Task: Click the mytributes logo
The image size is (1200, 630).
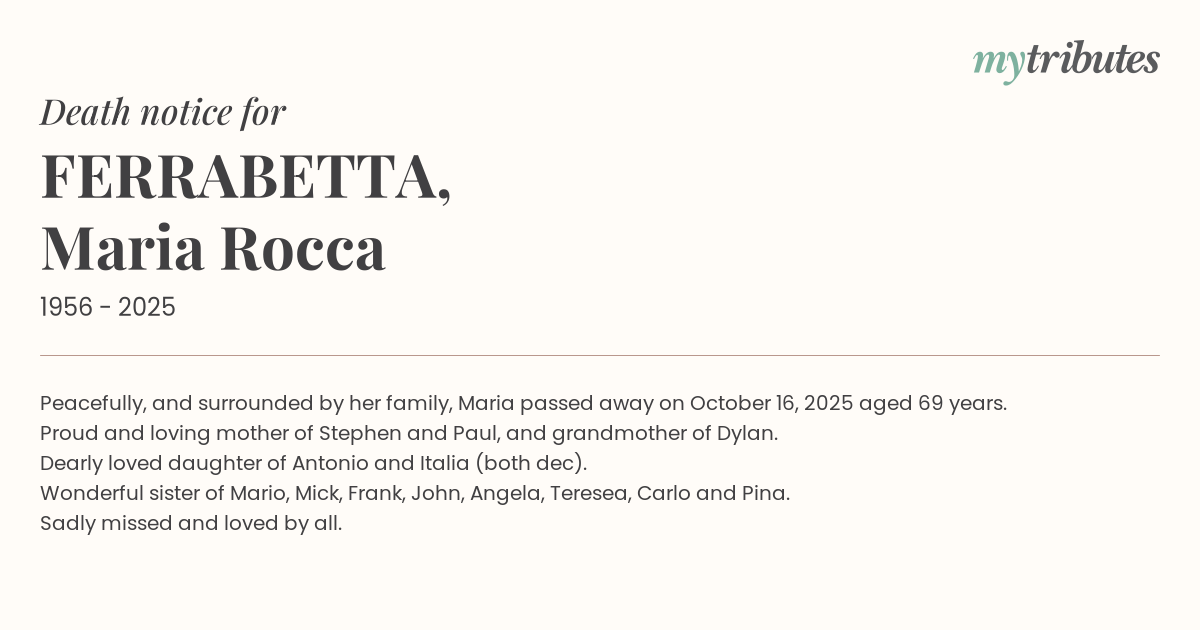Action: [x=1066, y=60]
